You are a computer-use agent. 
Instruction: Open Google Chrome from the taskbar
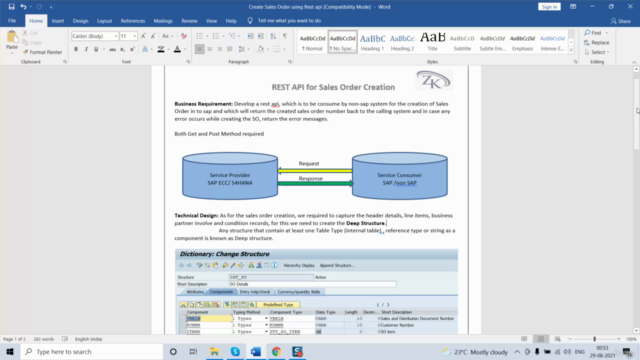276,351
